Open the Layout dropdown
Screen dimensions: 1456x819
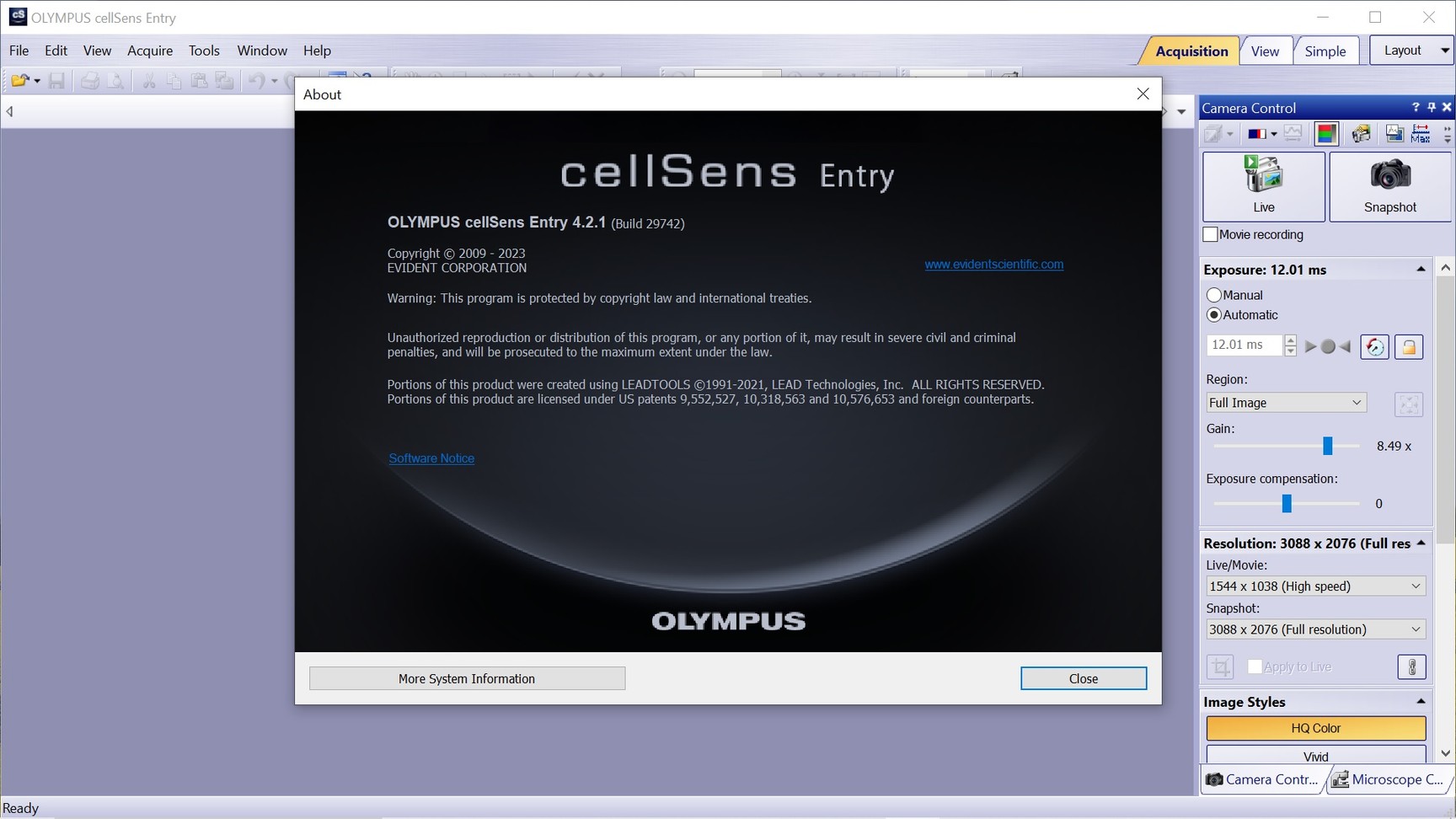(1412, 51)
